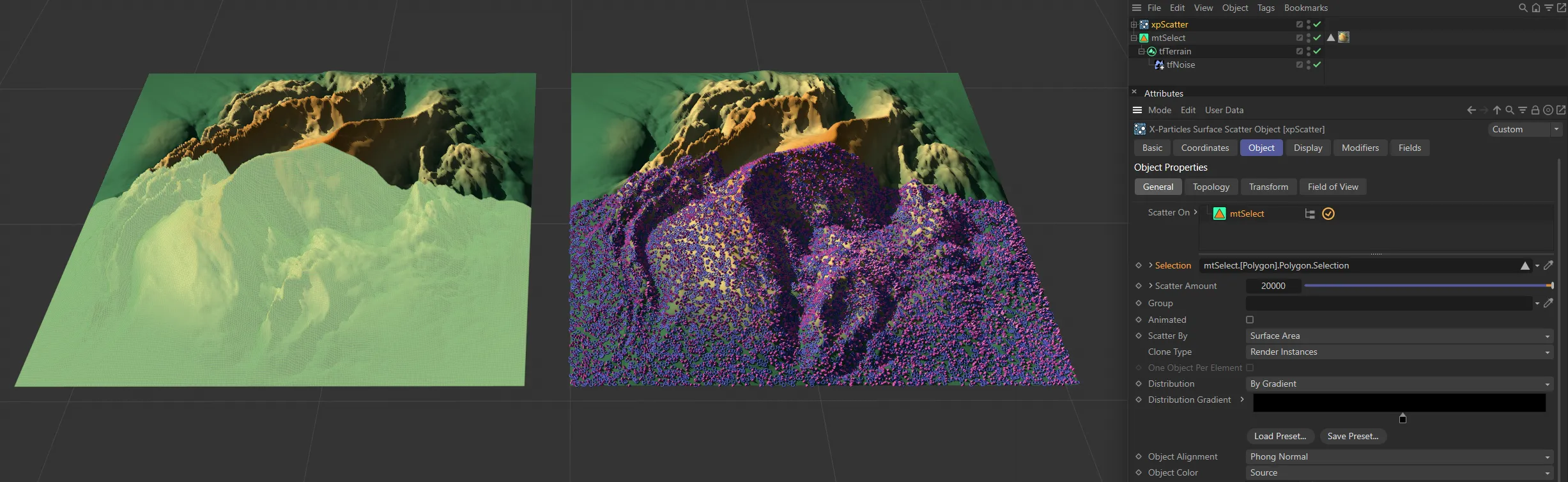Open Attributes hamburger menu

[x=1137, y=110]
